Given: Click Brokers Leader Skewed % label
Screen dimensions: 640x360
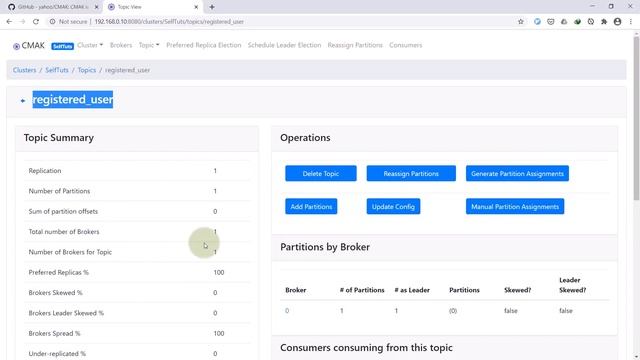Looking at the screenshot, I should [x=66, y=313].
